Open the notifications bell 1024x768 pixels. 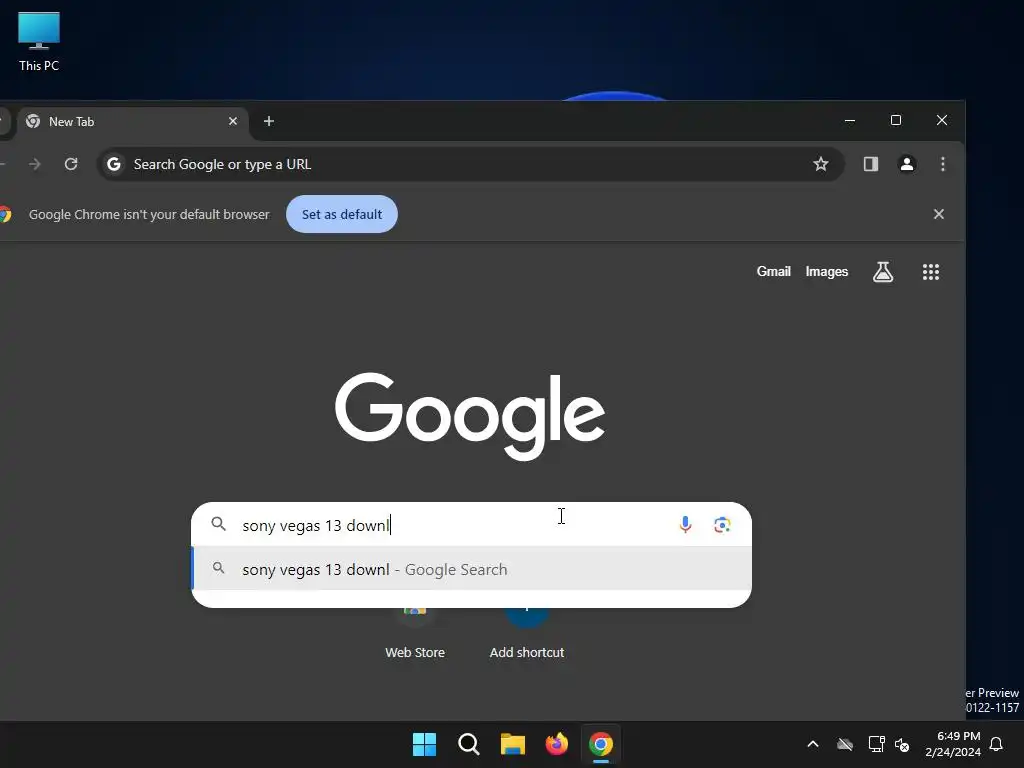(996, 744)
